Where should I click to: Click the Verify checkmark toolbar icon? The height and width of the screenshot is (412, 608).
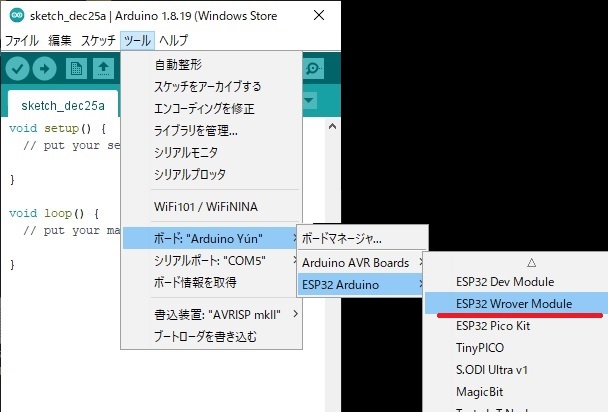pyautogui.click(x=17, y=69)
